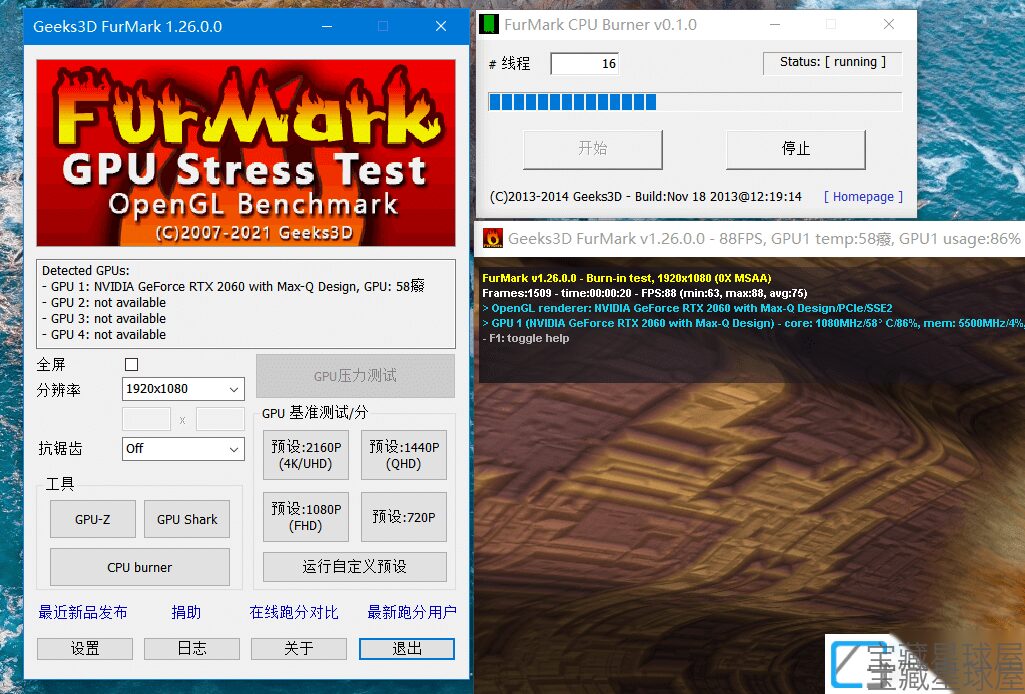Click the 停止 stop button in CPU Burner
This screenshot has height=694, width=1025.
[x=796, y=149]
